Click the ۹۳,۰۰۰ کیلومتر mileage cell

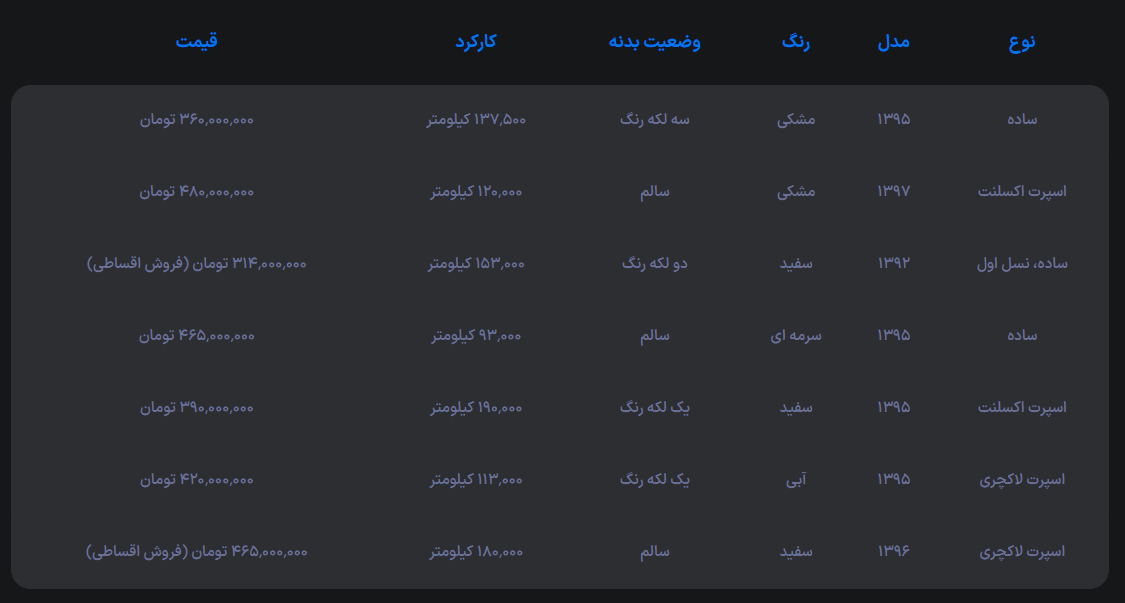476,335
